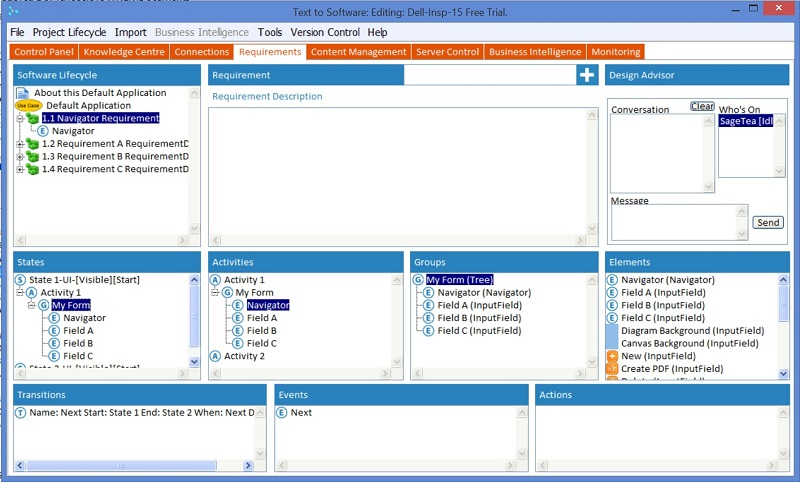Click G icon beside My Form in States
800x482 pixels.
point(44,306)
